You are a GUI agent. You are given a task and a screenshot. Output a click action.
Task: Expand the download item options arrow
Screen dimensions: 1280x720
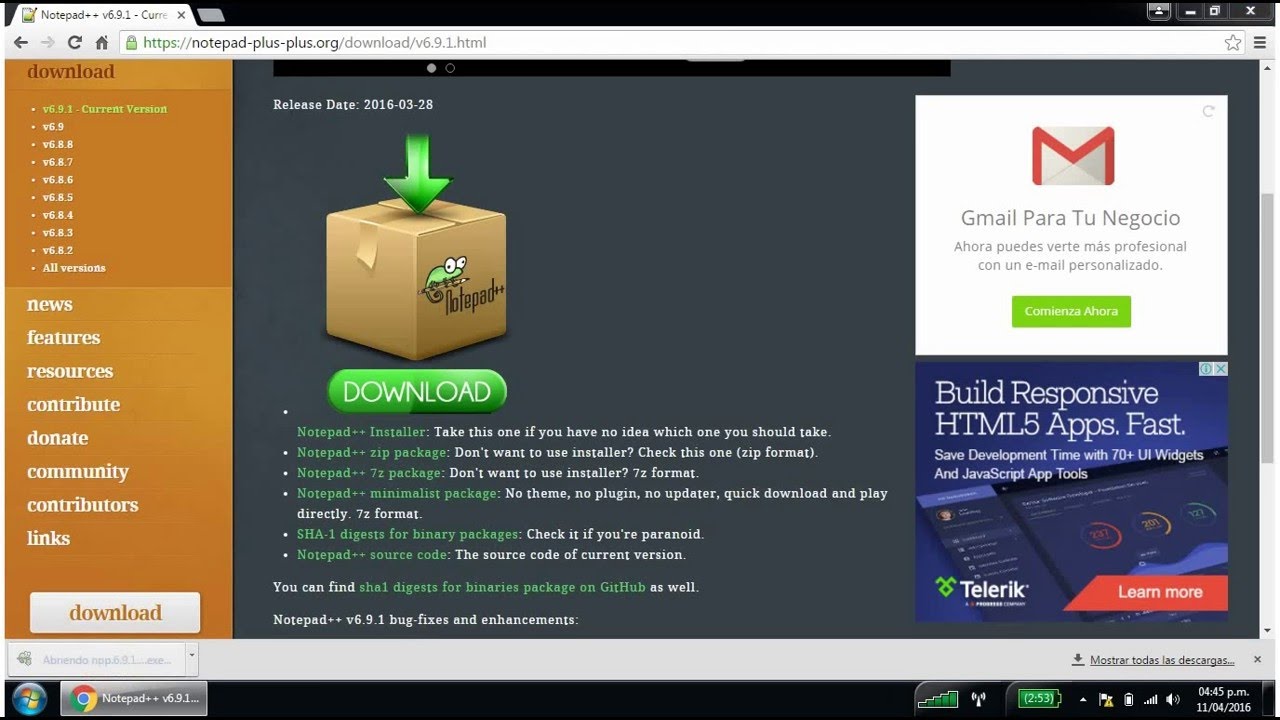[192, 660]
